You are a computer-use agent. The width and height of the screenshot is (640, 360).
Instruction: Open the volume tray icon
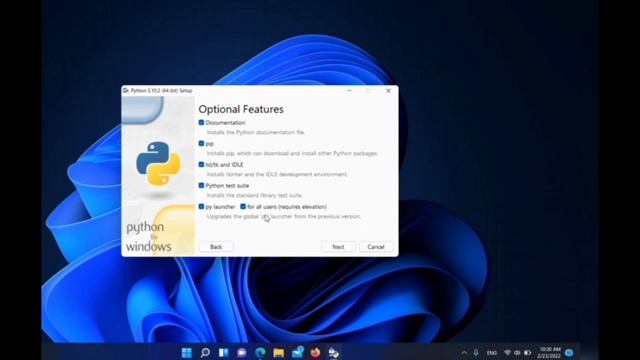517,353
